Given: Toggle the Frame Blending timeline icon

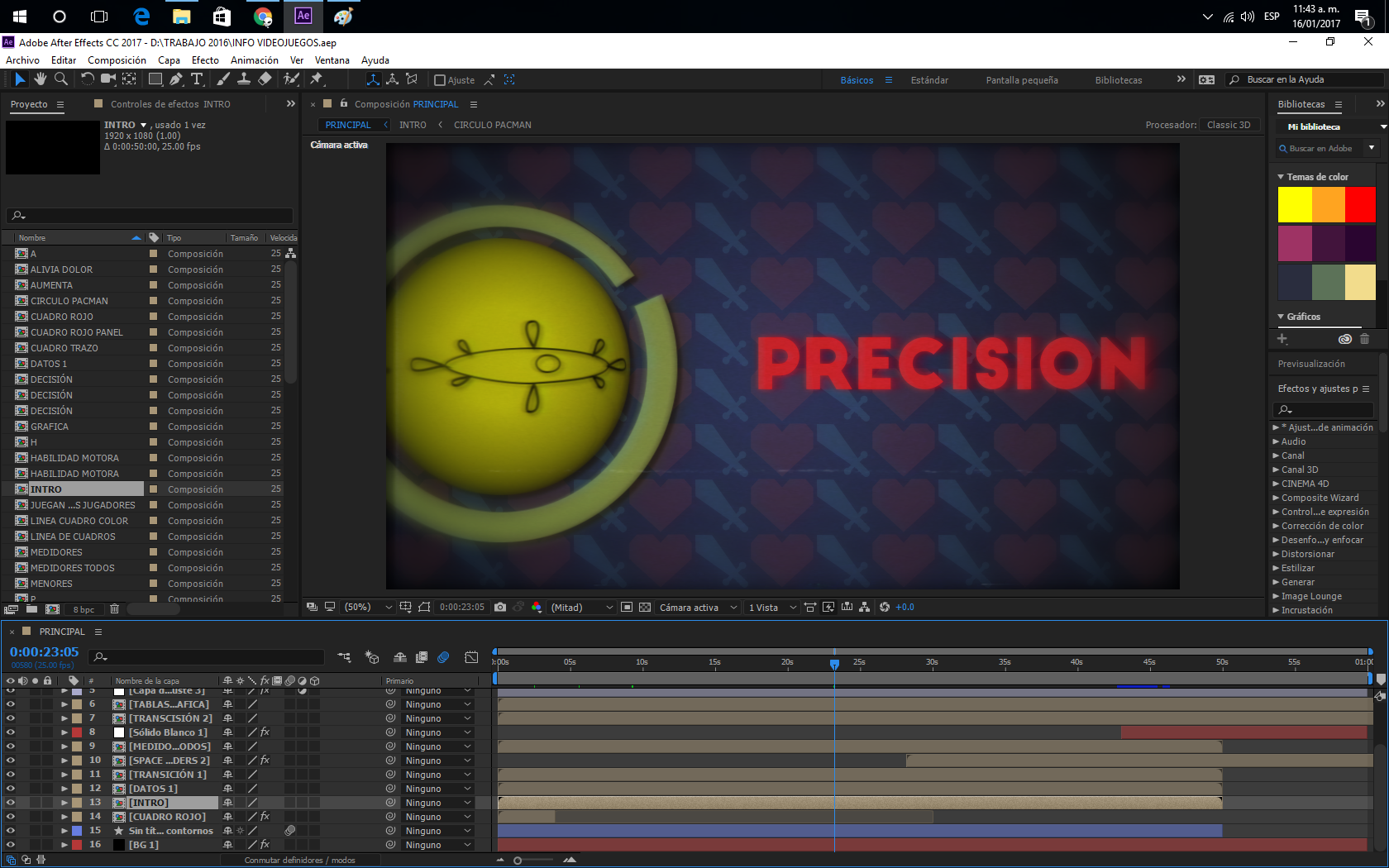Looking at the screenshot, I should tap(422, 657).
